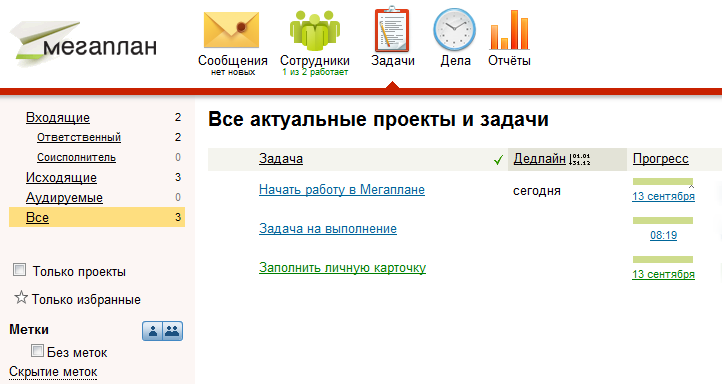Click 13 сентября link for Начать работу
The width and height of the screenshot is (722, 384).
[663, 196]
